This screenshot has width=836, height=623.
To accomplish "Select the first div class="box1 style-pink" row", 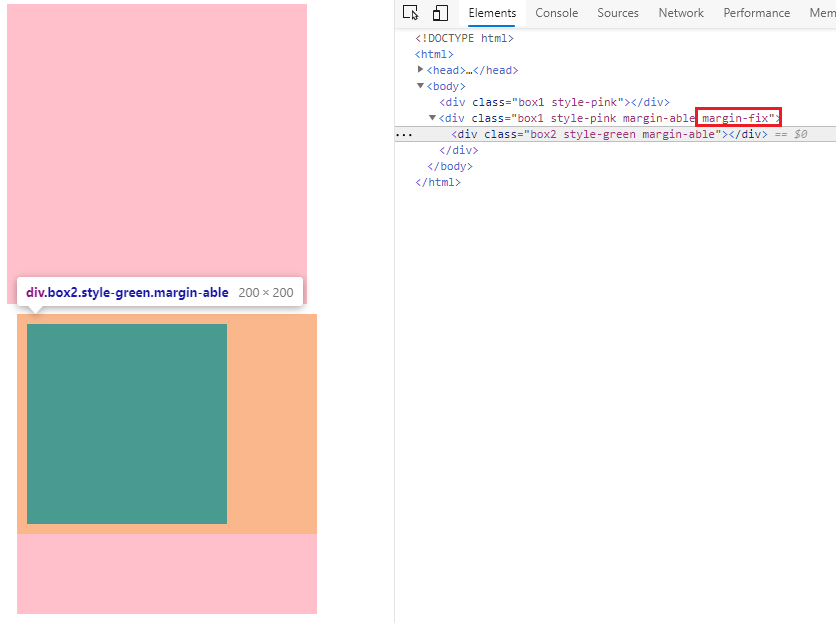I will tap(554, 102).
